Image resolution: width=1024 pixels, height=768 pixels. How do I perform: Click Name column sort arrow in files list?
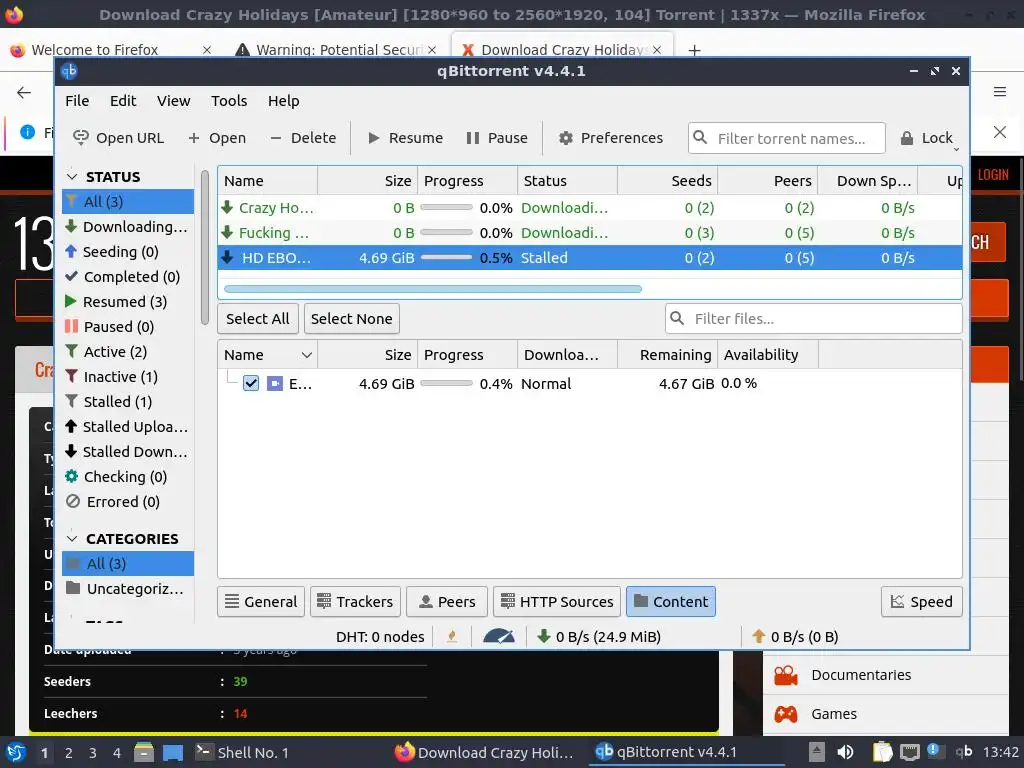pyautogui.click(x=306, y=355)
